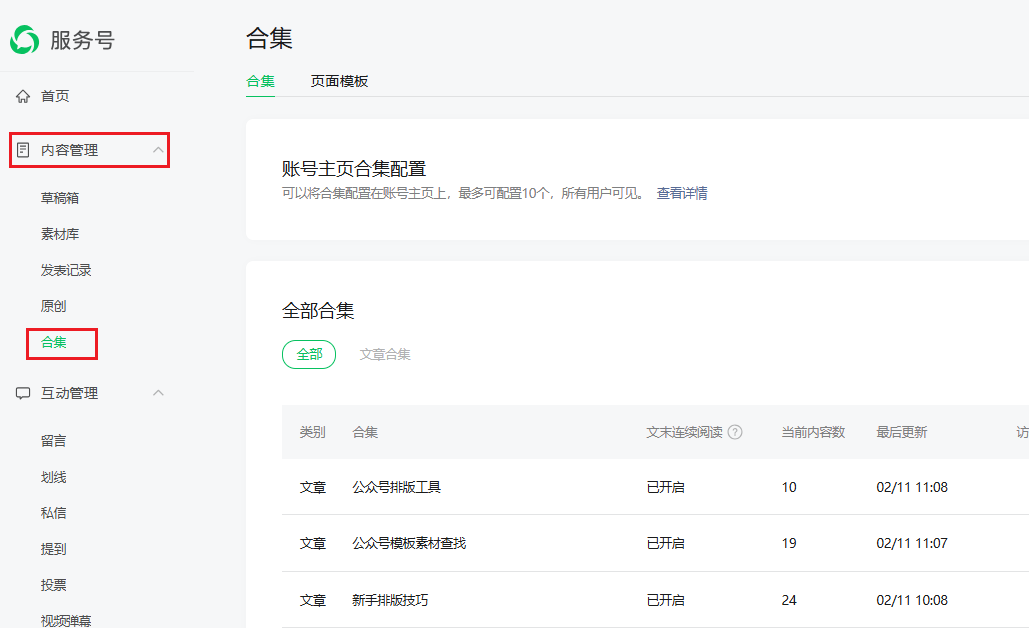Viewport: 1029px width, 628px height.
Task: Select the 合集 tab at top
Action: [x=260, y=82]
